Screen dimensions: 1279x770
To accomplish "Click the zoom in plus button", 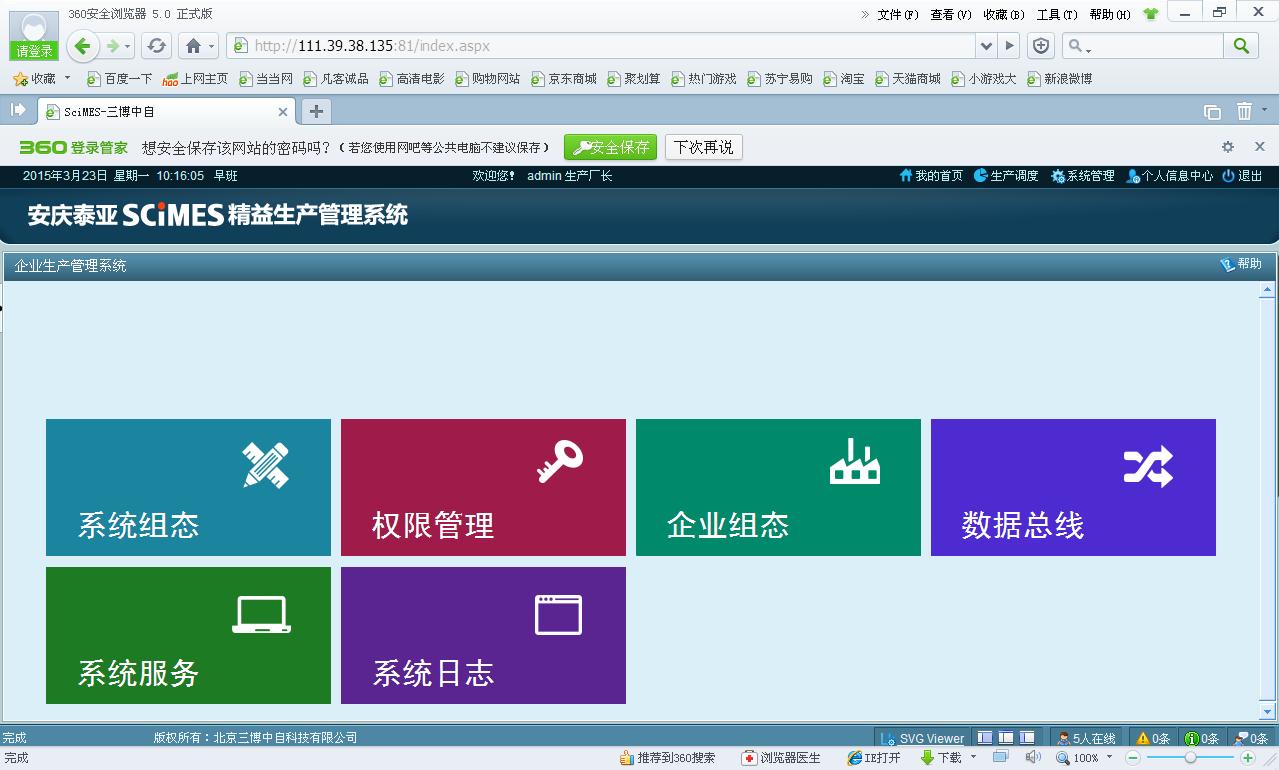I will coord(1248,758).
